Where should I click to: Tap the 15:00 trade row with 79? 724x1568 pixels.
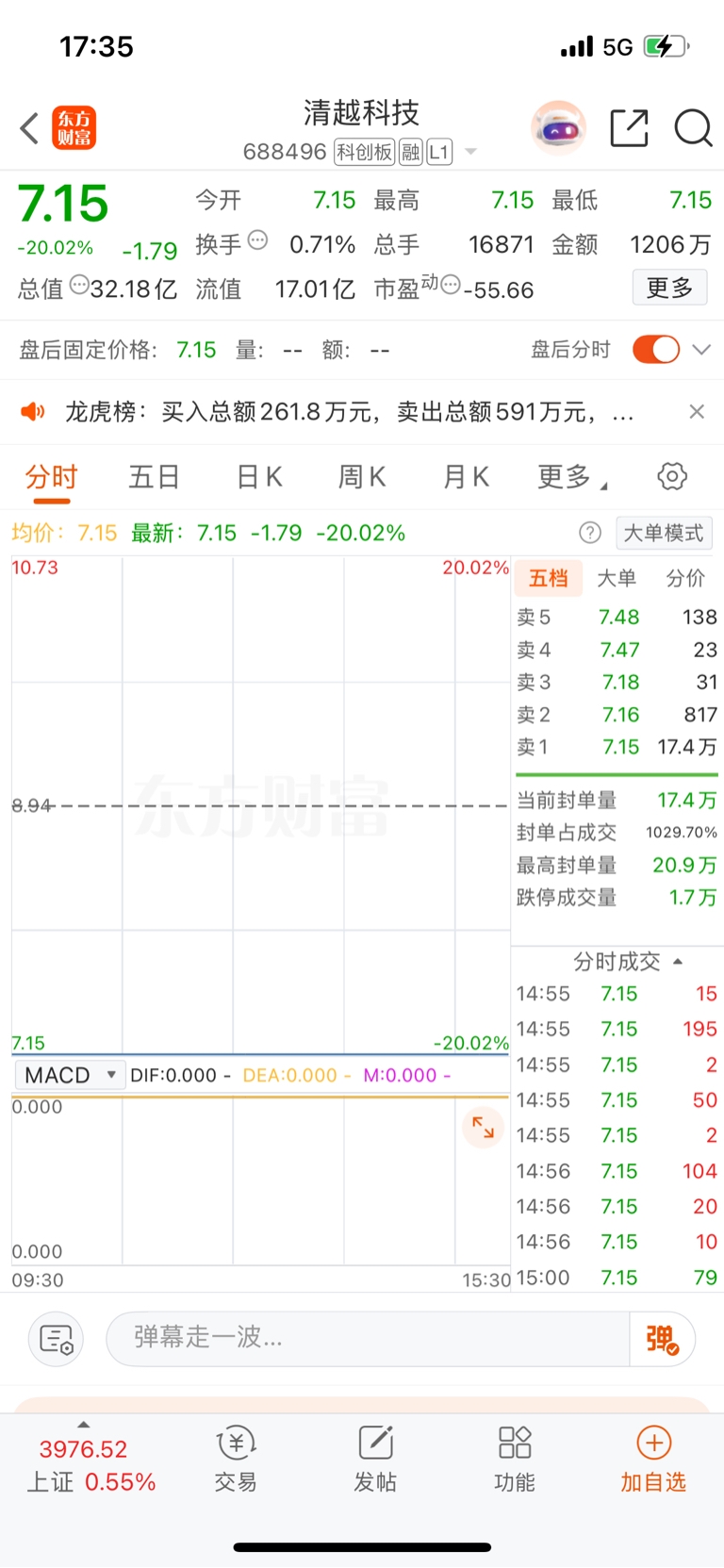617,1278
